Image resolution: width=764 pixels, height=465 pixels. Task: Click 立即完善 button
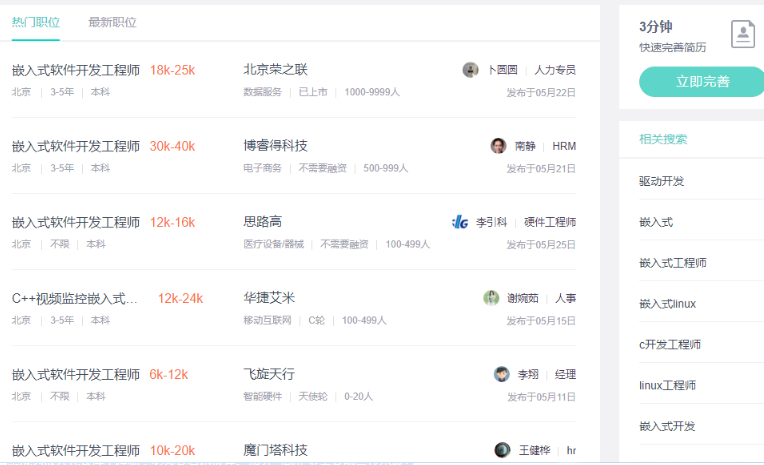click(702, 81)
